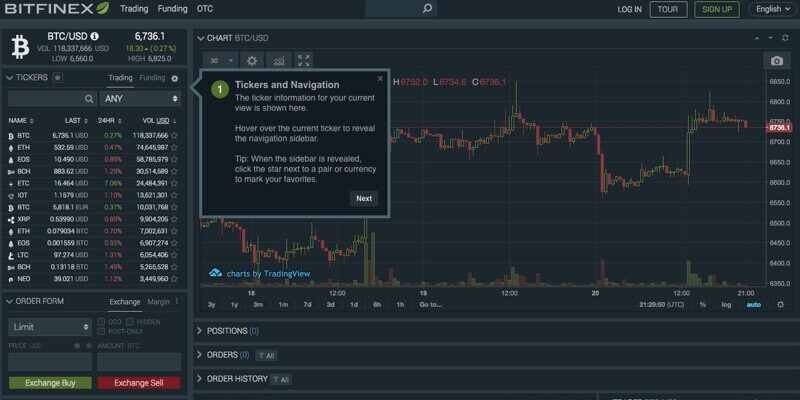
Task: Open the 30 minute interval dropdown
Action: [221, 61]
